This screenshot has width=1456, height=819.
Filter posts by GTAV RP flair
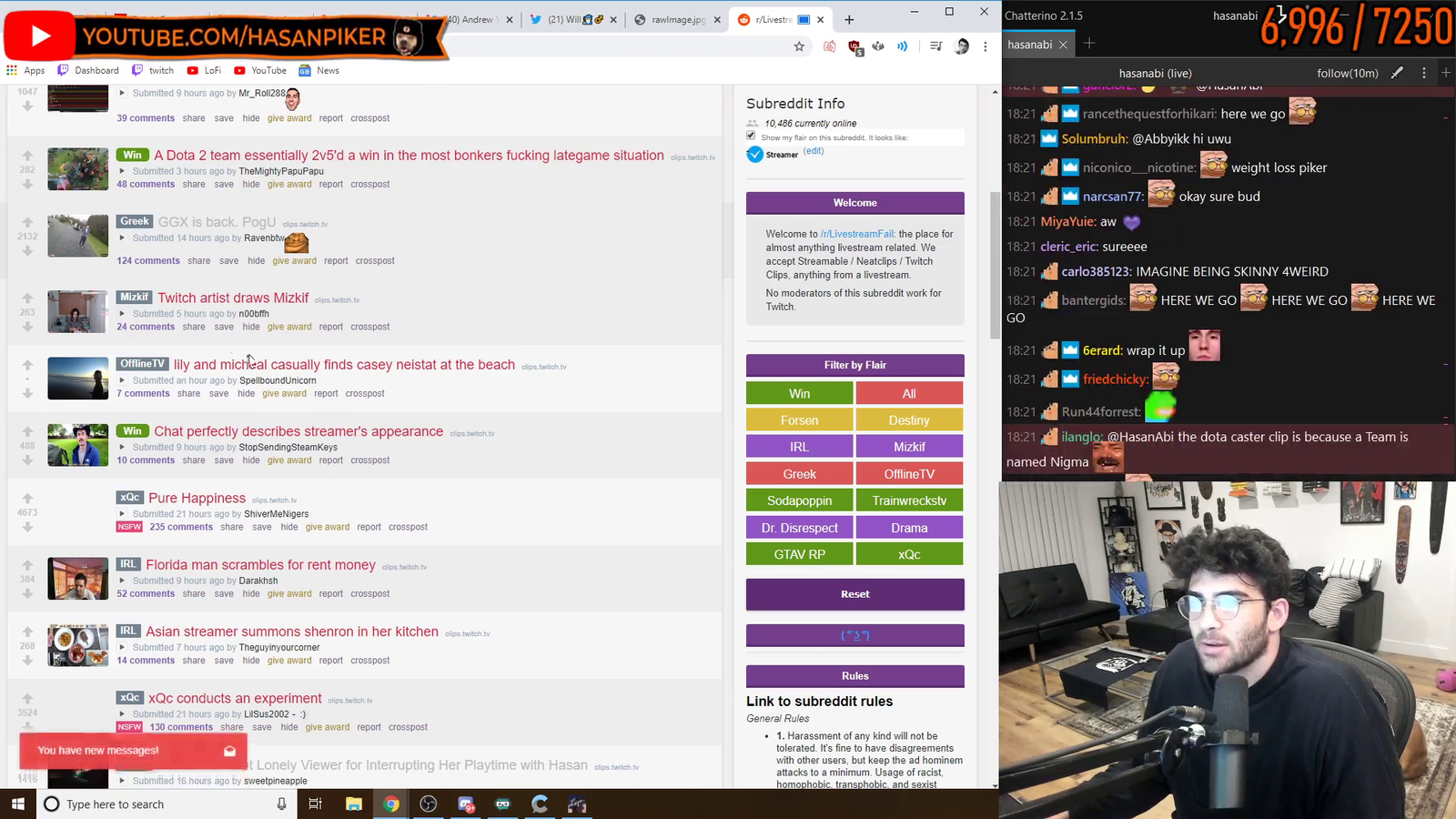point(800,554)
